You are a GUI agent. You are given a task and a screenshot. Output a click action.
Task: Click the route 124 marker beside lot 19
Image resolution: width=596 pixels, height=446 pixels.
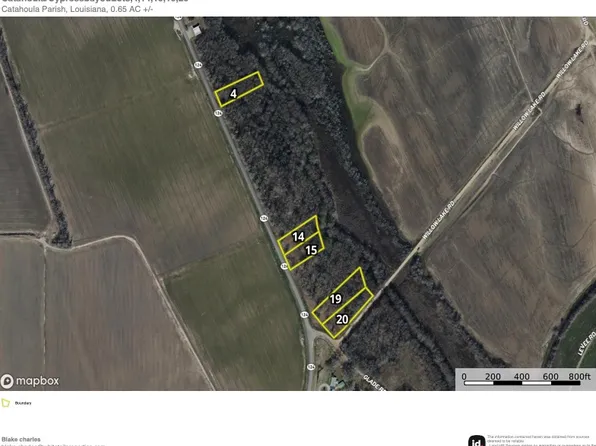point(304,315)
